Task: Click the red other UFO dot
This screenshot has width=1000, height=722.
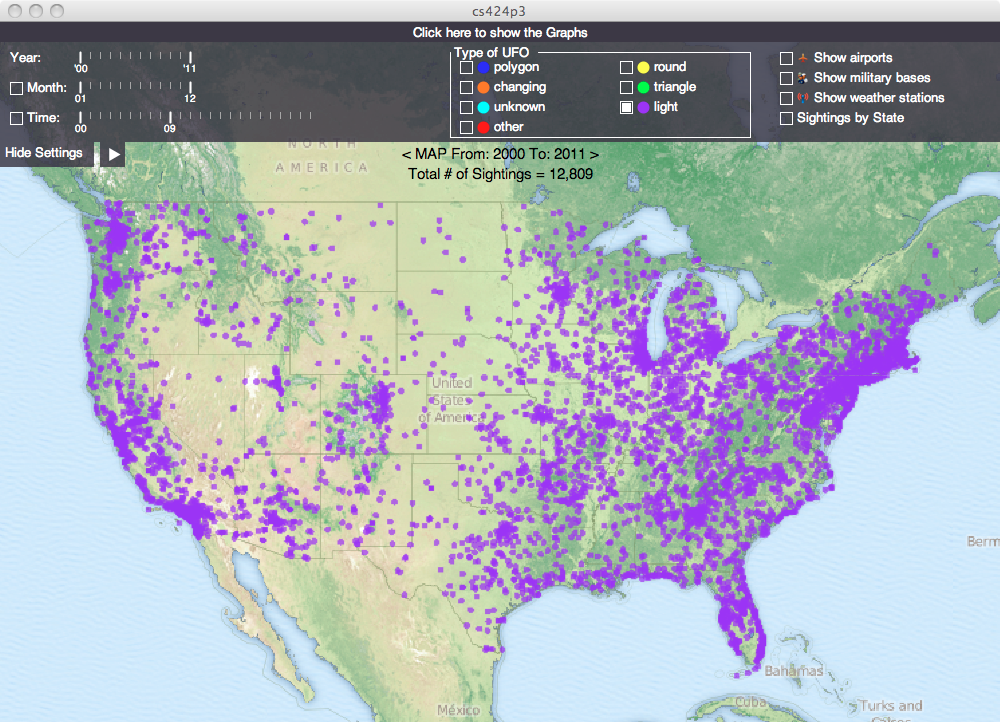Action: [483, 127]
